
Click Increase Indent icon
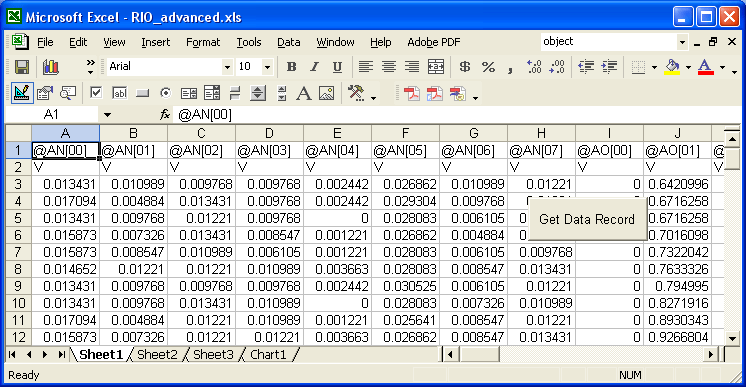[x=609, y=67]
